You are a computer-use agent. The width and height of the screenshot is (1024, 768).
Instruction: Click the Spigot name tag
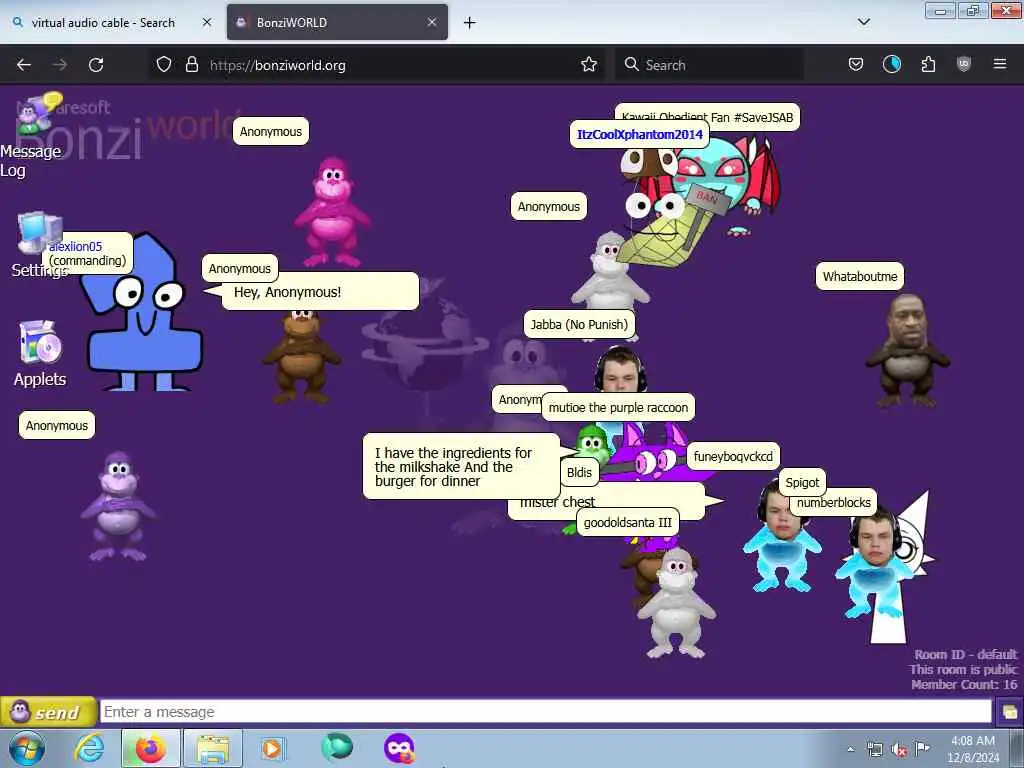802,483
